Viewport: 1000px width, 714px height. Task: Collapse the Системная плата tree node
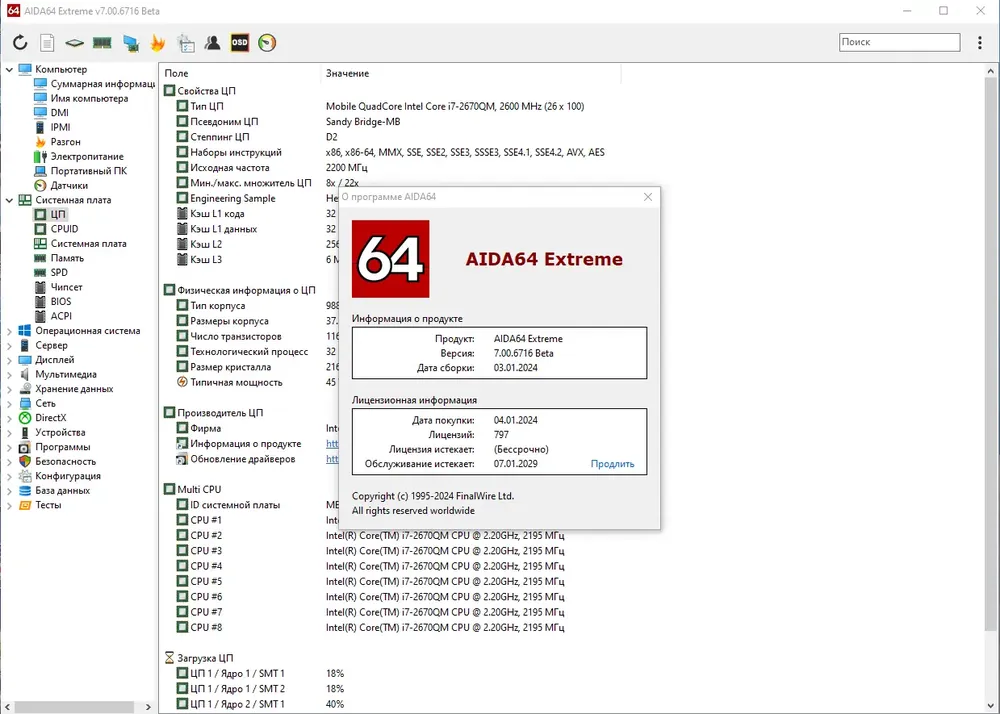[10, 200]
